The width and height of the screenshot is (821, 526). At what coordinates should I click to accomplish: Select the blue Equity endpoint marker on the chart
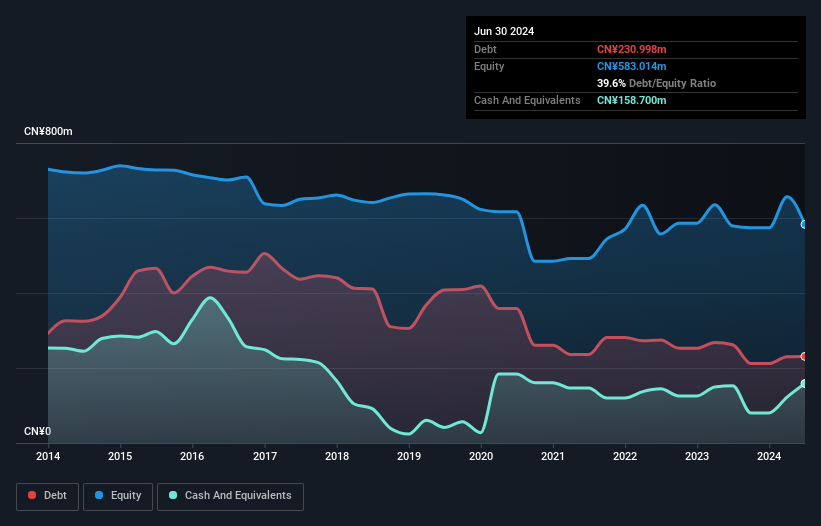[804, 225]
